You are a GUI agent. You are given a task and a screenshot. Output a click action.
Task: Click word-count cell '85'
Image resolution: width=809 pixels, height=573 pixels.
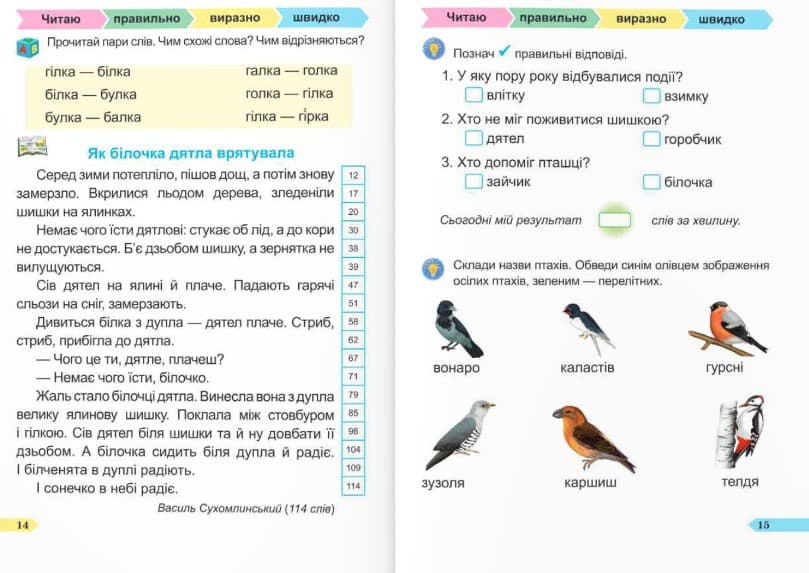[x=353, y=413]
